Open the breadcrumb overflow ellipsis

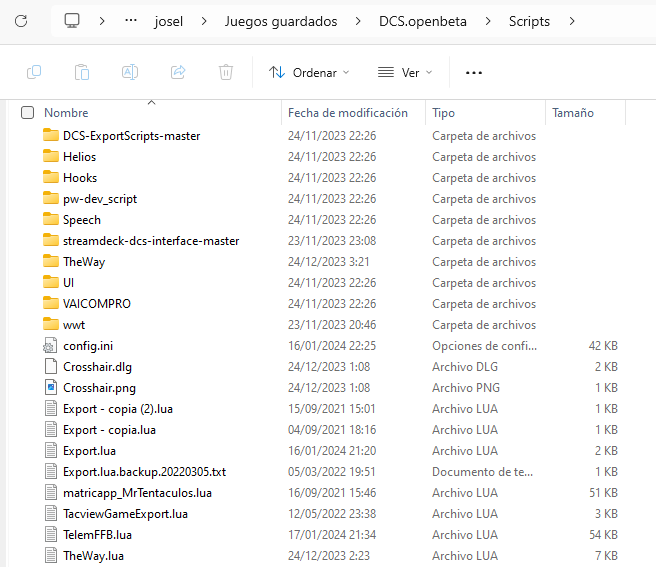click(131, 20)
